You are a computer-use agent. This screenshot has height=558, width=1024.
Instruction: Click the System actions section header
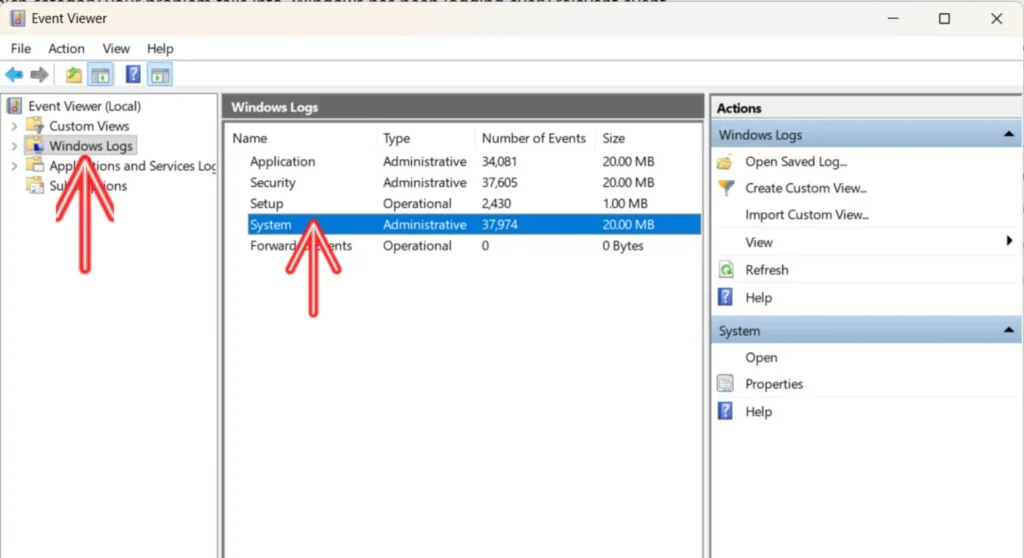coord(866,331)
